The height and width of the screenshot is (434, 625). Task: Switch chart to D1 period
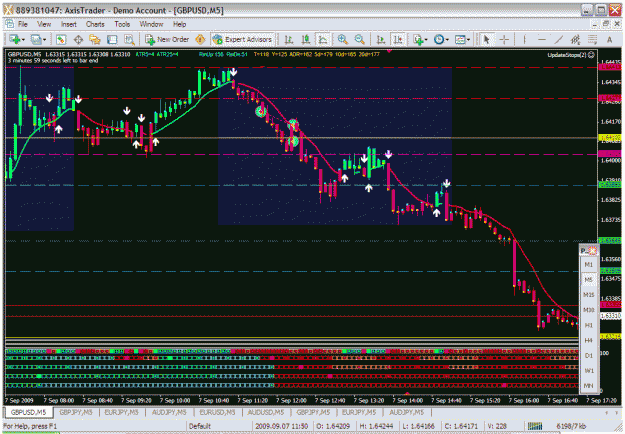pos(589,355)
